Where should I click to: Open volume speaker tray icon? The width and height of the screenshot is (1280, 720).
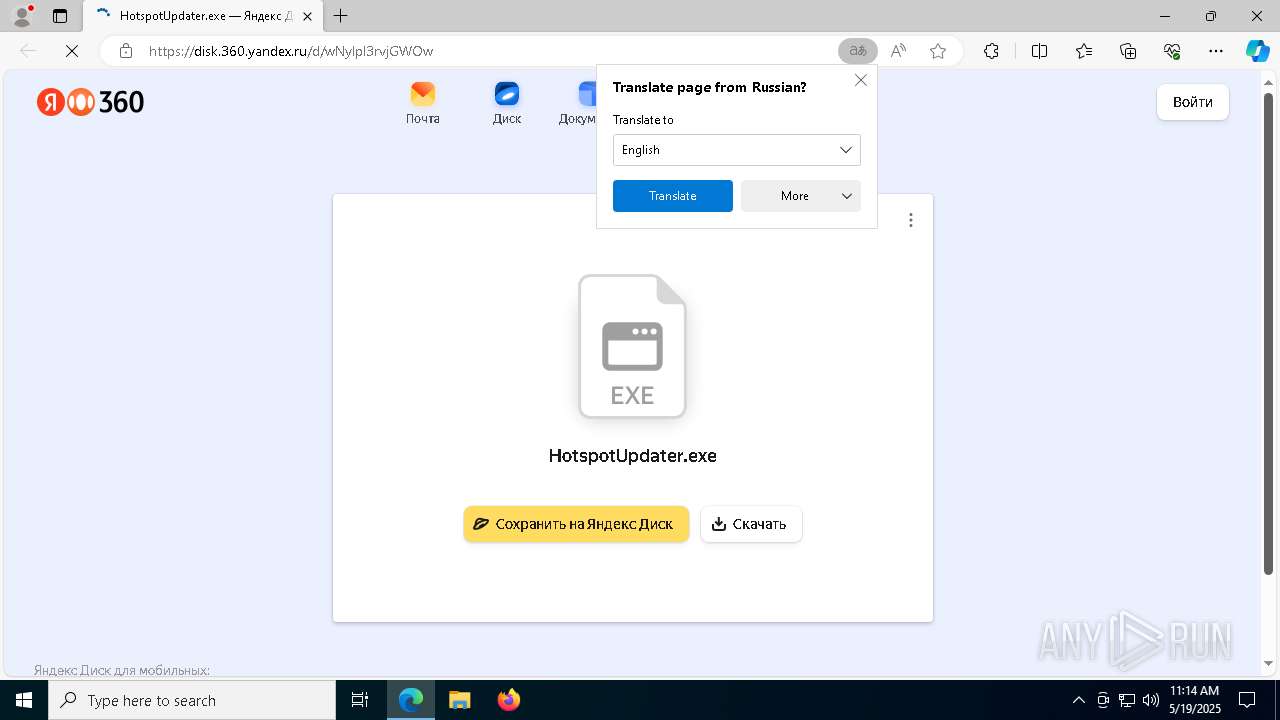1151,700
